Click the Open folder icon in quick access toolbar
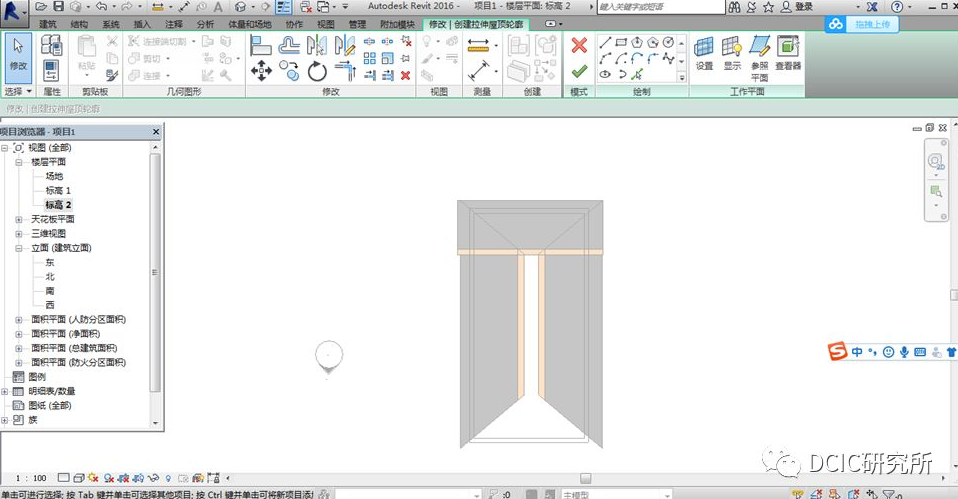The width and height of the screenshot is (958, 499). tap(41, 7)
